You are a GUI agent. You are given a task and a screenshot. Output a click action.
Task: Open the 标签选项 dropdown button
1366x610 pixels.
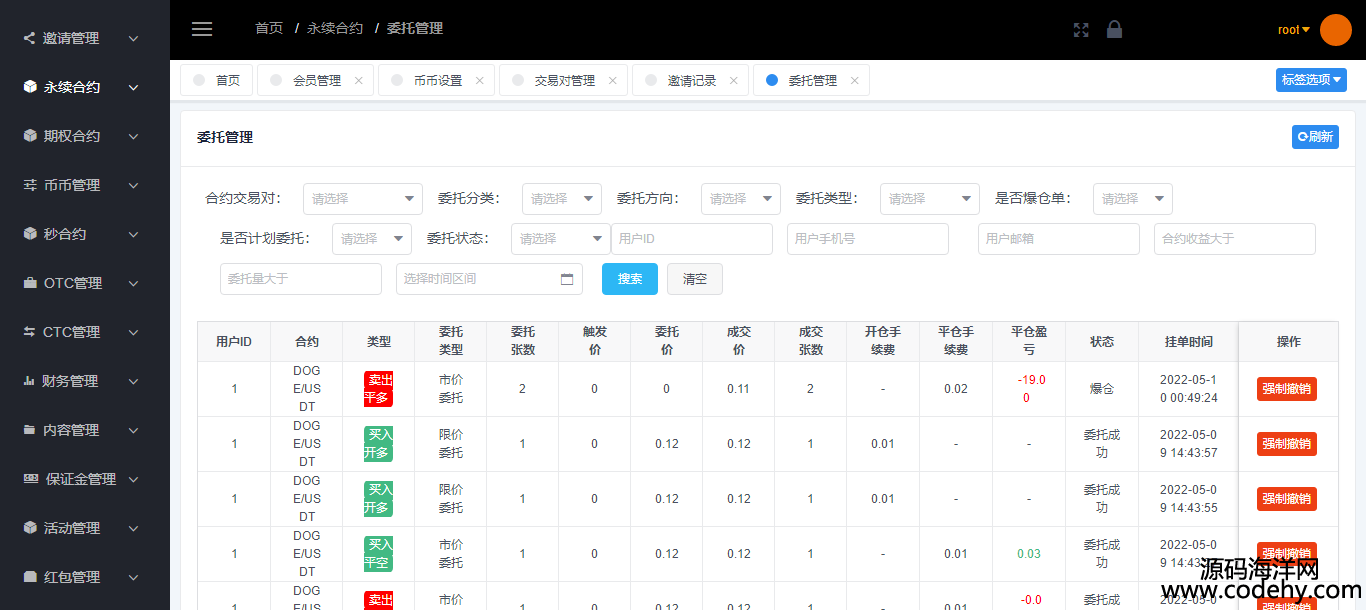click(1311, 80)
